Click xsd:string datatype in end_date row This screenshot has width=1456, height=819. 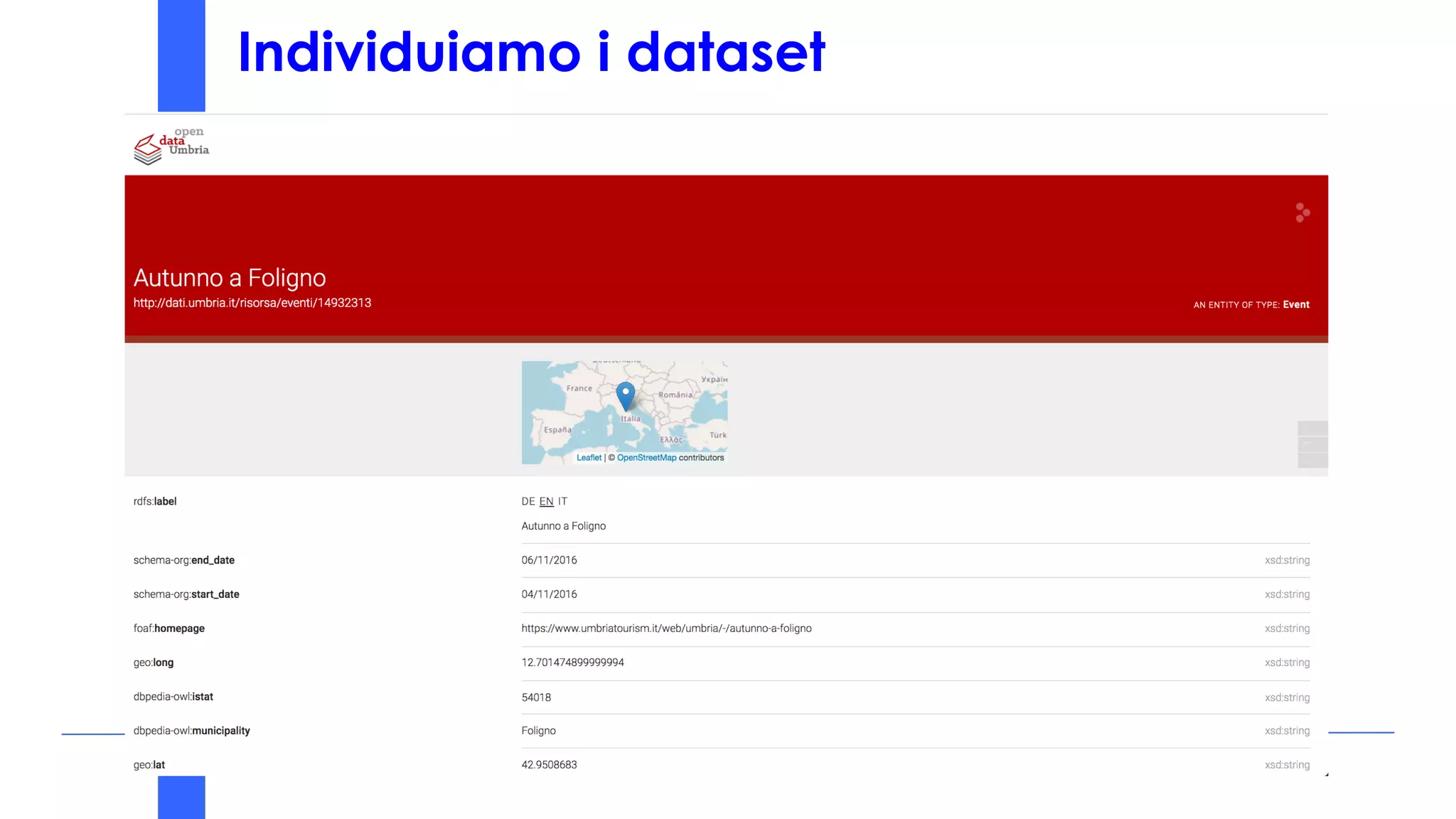pyautogui.click(x=1287, y=560)
